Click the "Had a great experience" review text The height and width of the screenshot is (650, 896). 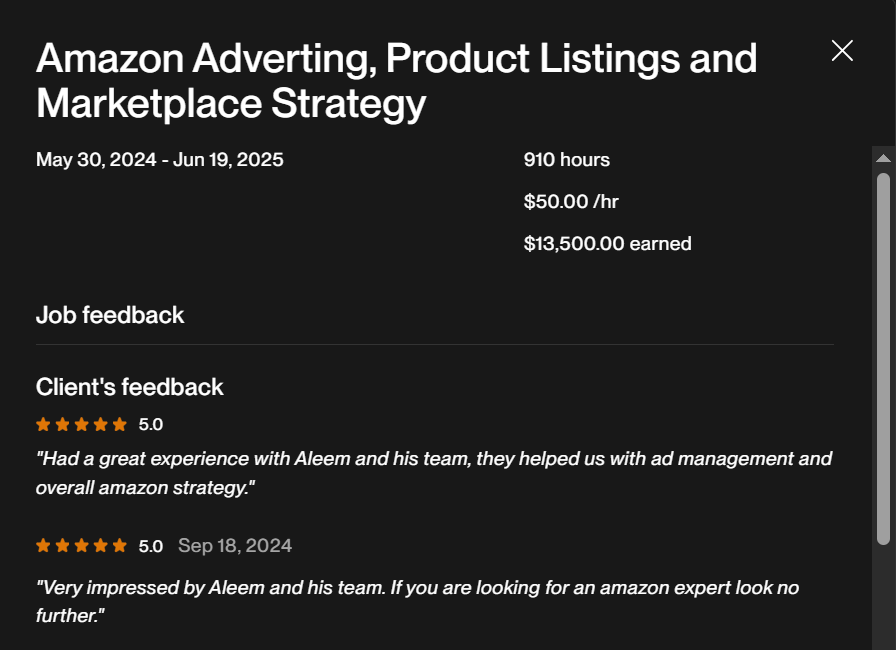[x=434, y=473]
